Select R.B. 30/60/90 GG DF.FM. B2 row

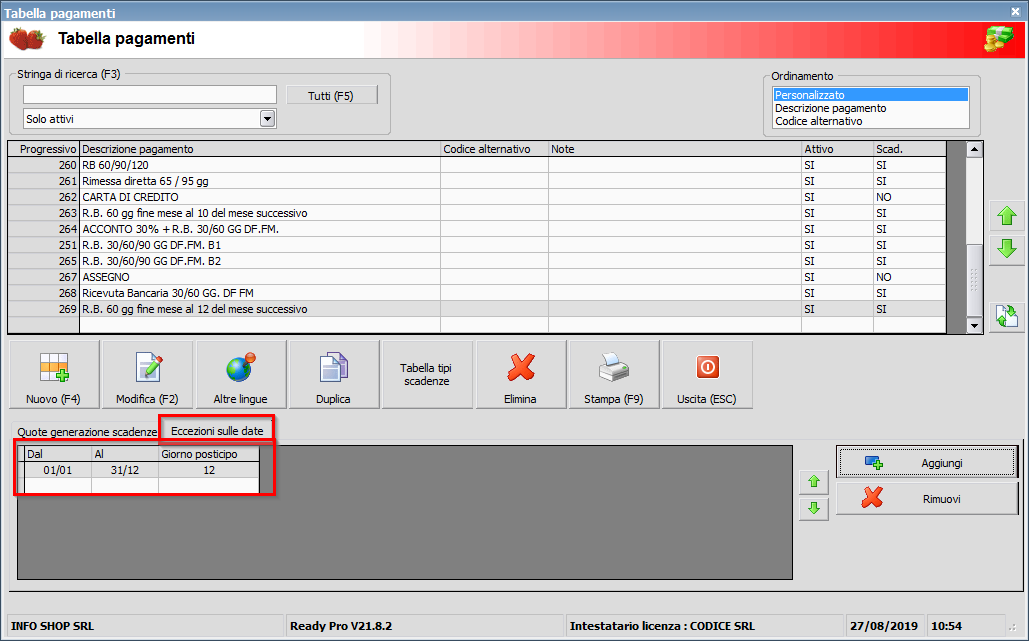pyautogui.click(x=477, y=261)
